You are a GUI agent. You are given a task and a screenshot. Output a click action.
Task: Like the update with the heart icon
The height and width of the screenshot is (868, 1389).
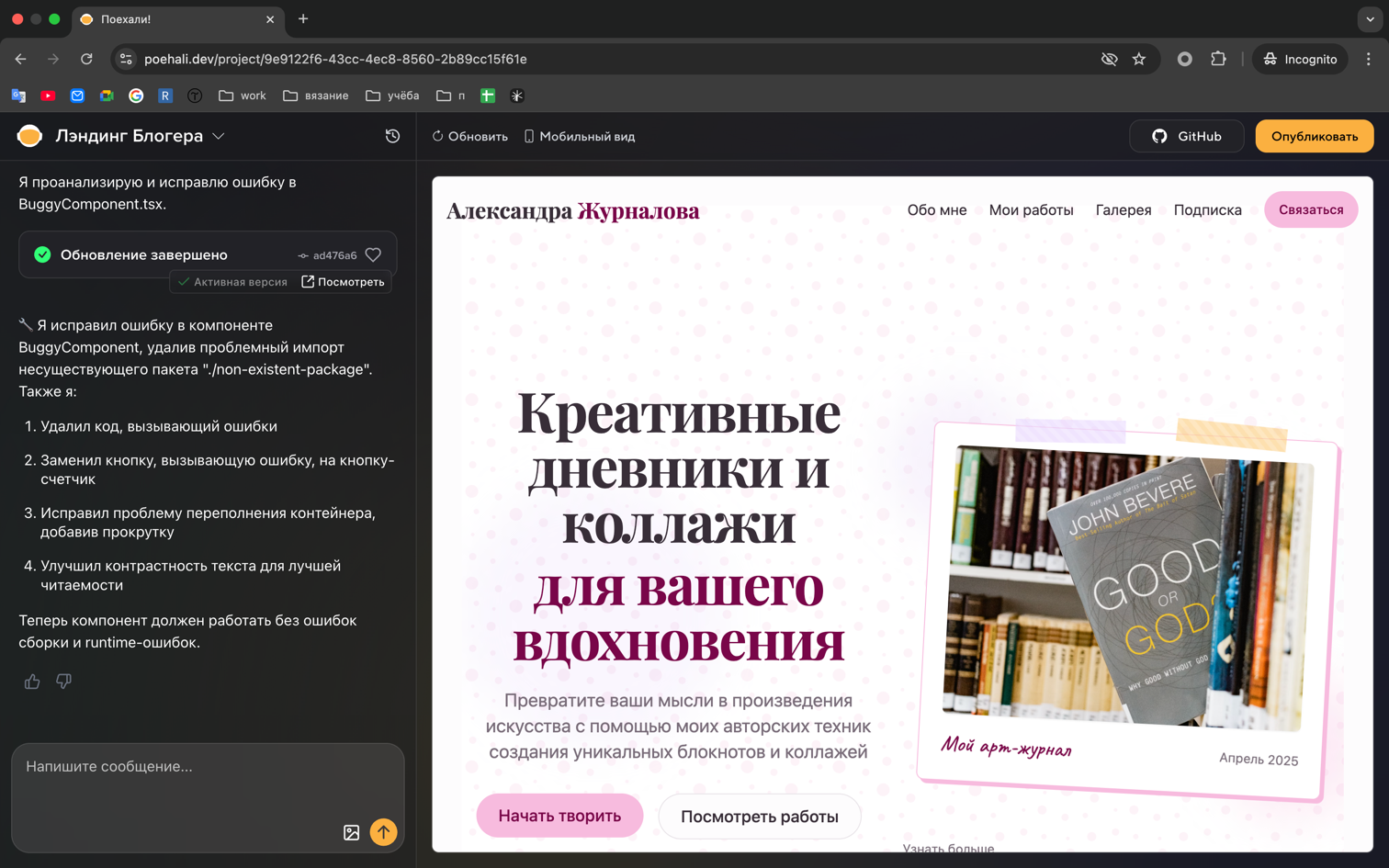point(373,255)
